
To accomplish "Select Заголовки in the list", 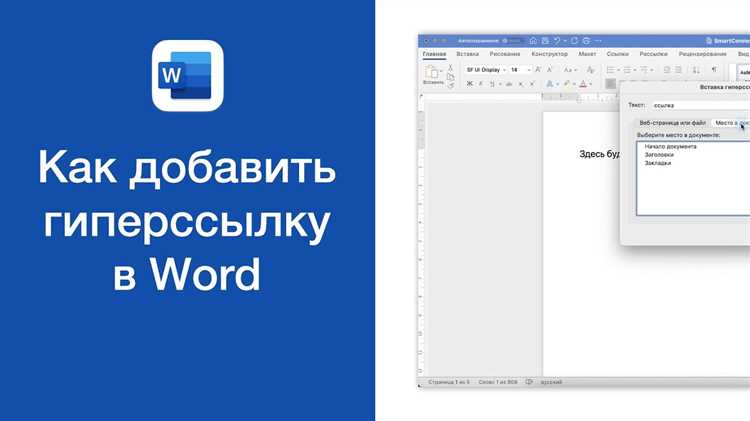I will click(659, 155).
